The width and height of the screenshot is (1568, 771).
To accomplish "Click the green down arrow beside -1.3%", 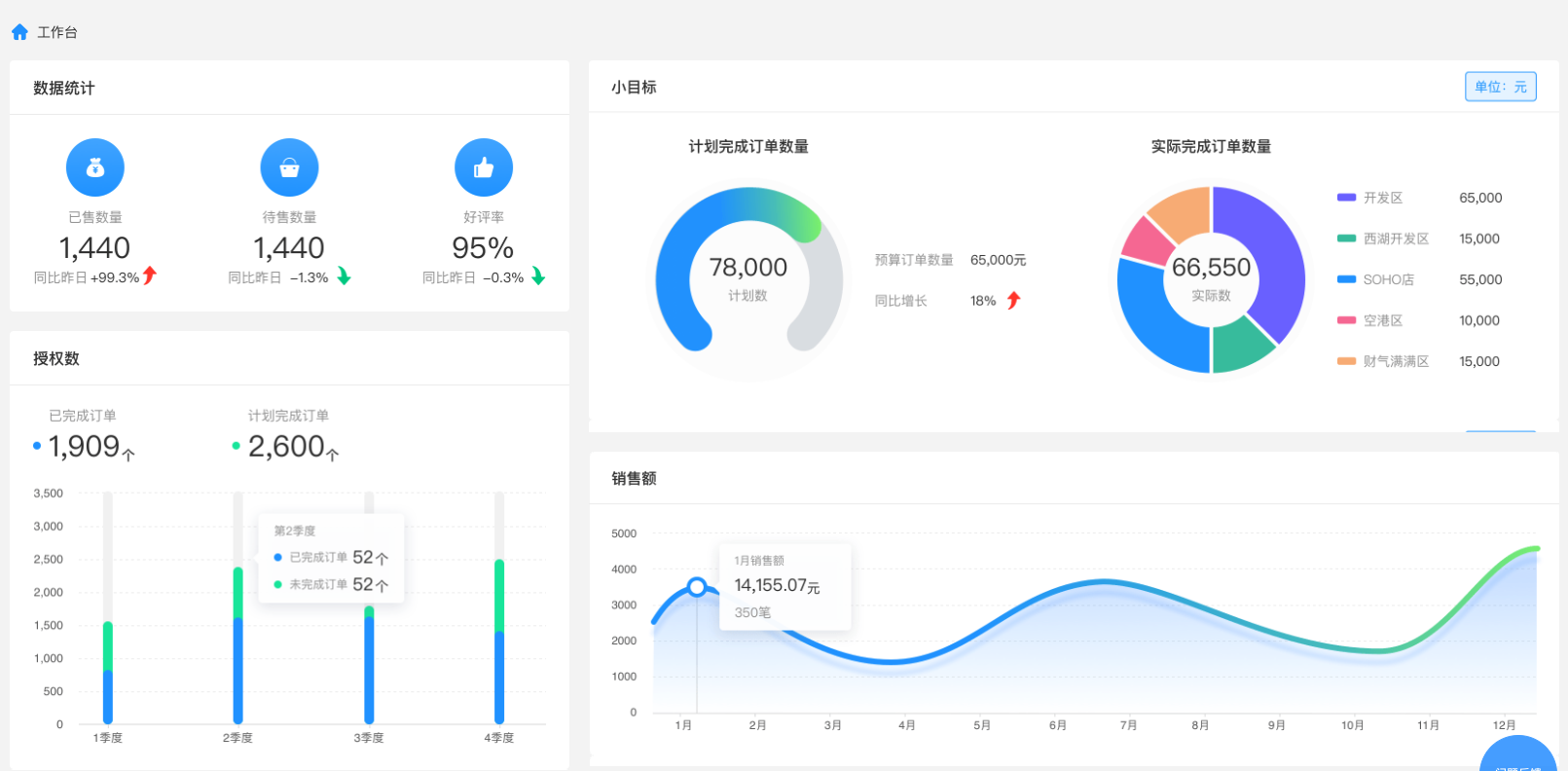I will tap(344, 276).
